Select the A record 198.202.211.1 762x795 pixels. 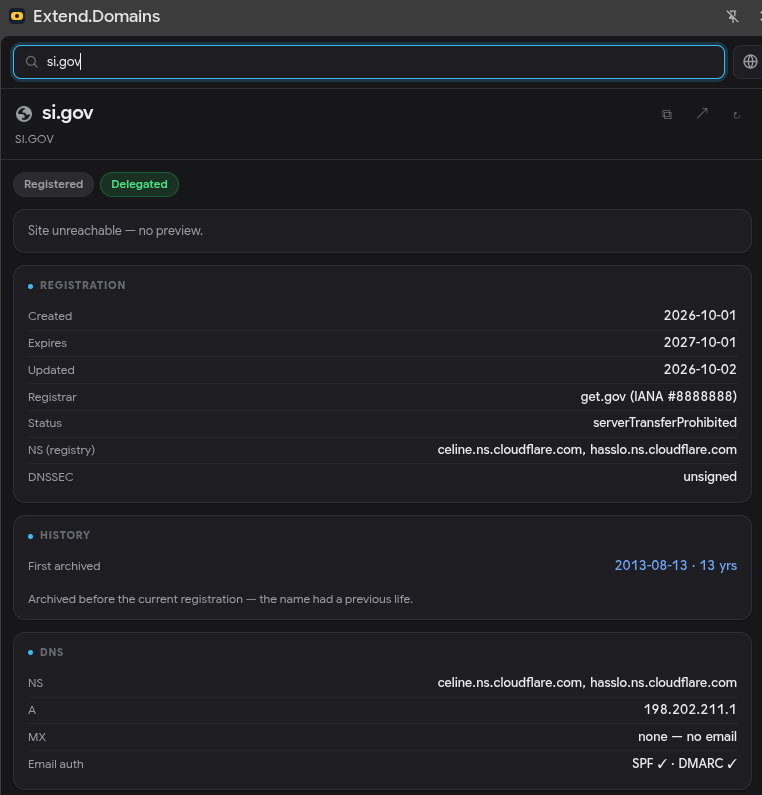[690, 709]
